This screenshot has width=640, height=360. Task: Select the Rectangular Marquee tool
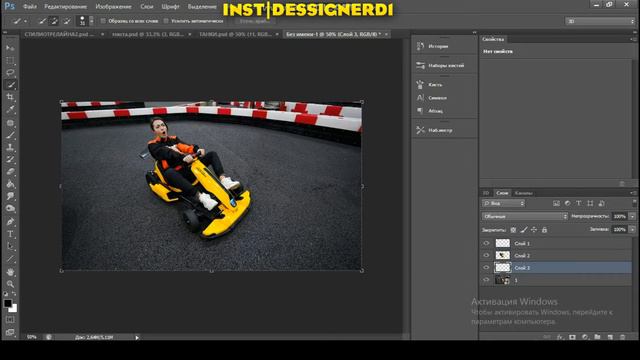(10, 61)
